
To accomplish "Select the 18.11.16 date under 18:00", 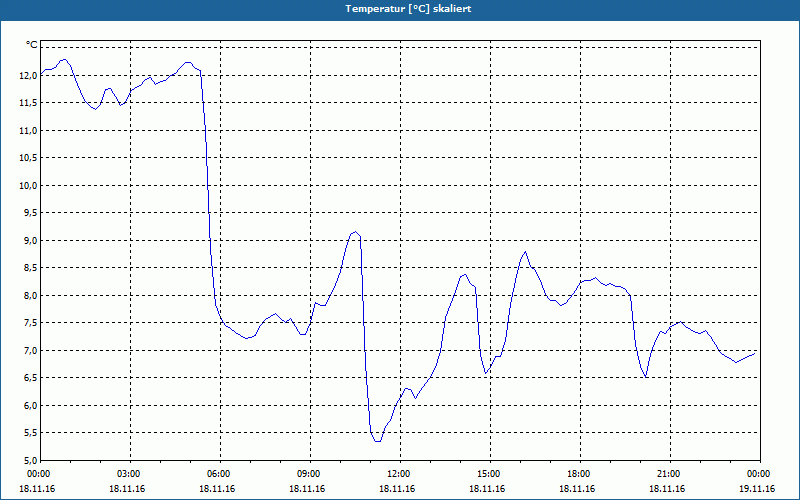I will coord(577,489).
